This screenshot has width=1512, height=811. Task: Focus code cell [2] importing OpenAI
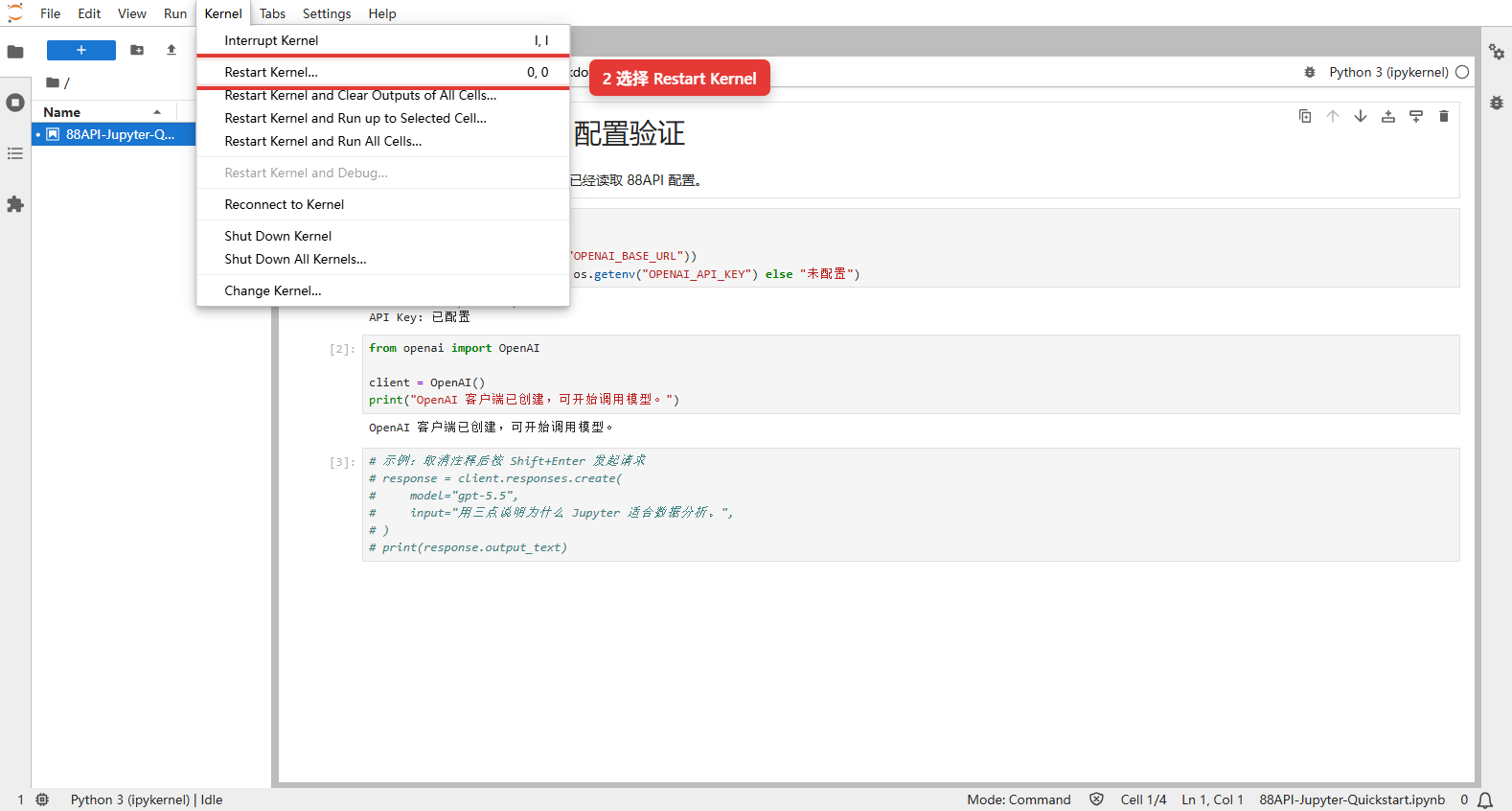click(910, 374)
